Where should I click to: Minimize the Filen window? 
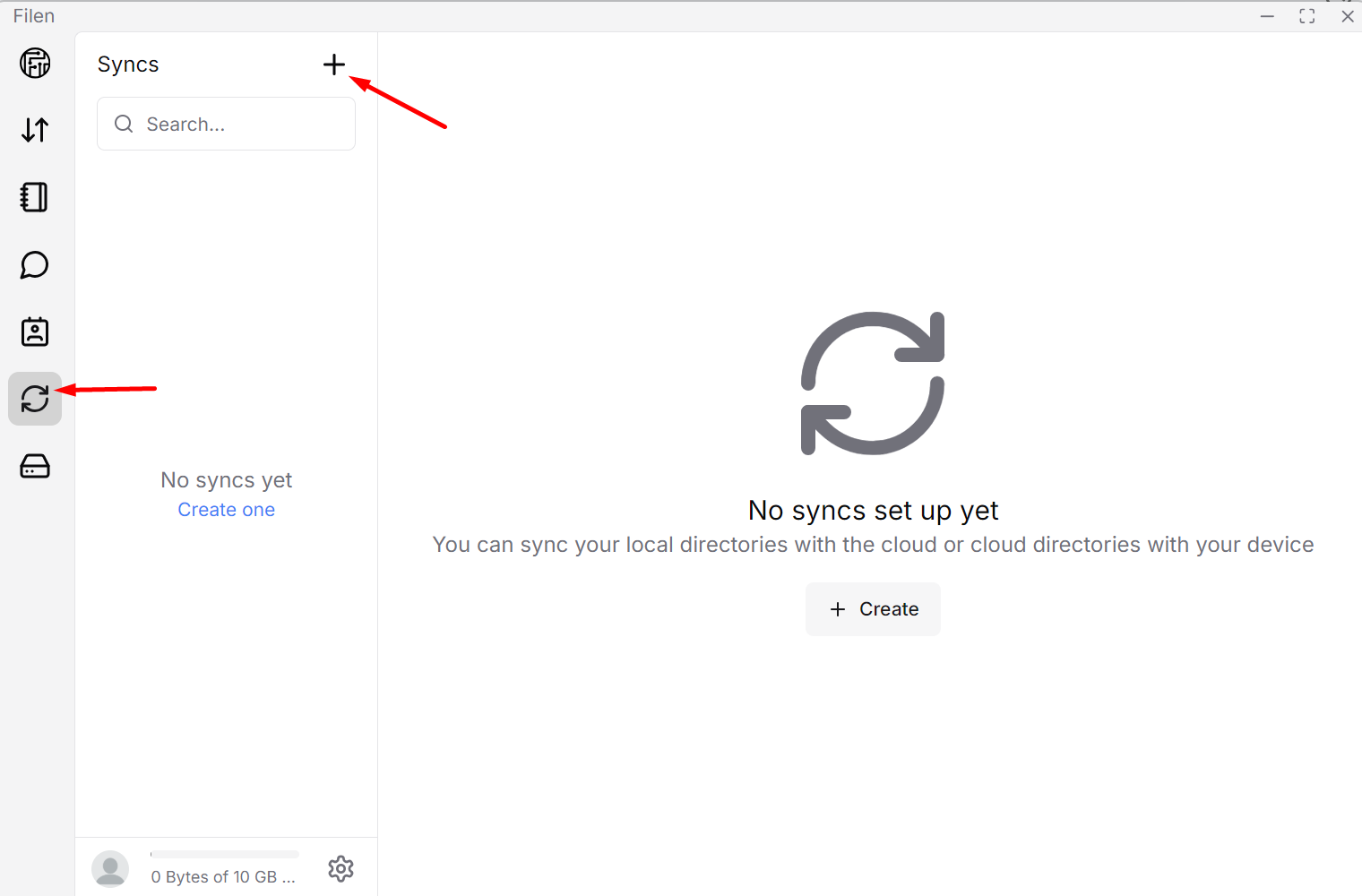(x=1267, y=16)
